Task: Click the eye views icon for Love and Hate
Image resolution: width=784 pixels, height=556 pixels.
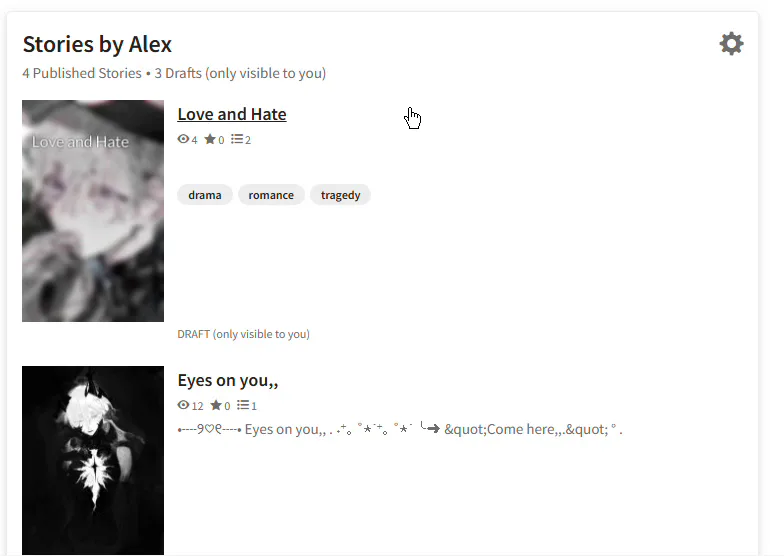Action: click(x=183, y=139)
